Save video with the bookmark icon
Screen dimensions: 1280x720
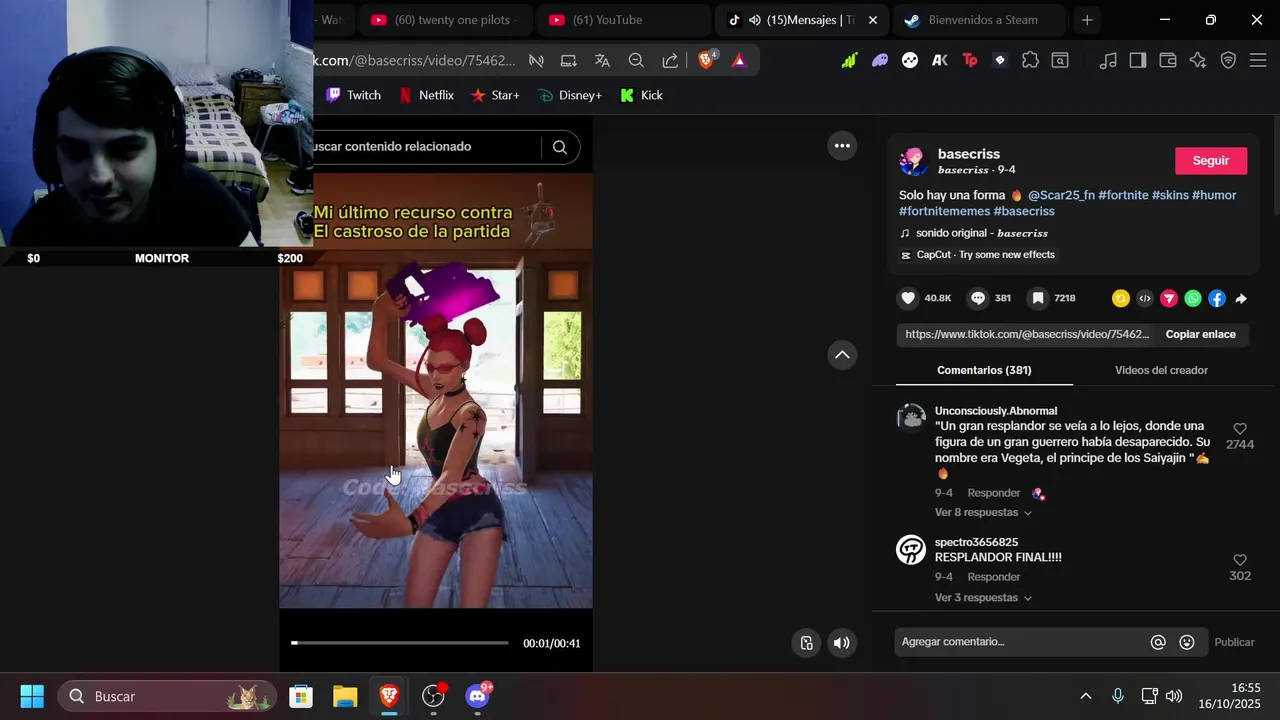pyautogui.click(x=1038, y=298)
